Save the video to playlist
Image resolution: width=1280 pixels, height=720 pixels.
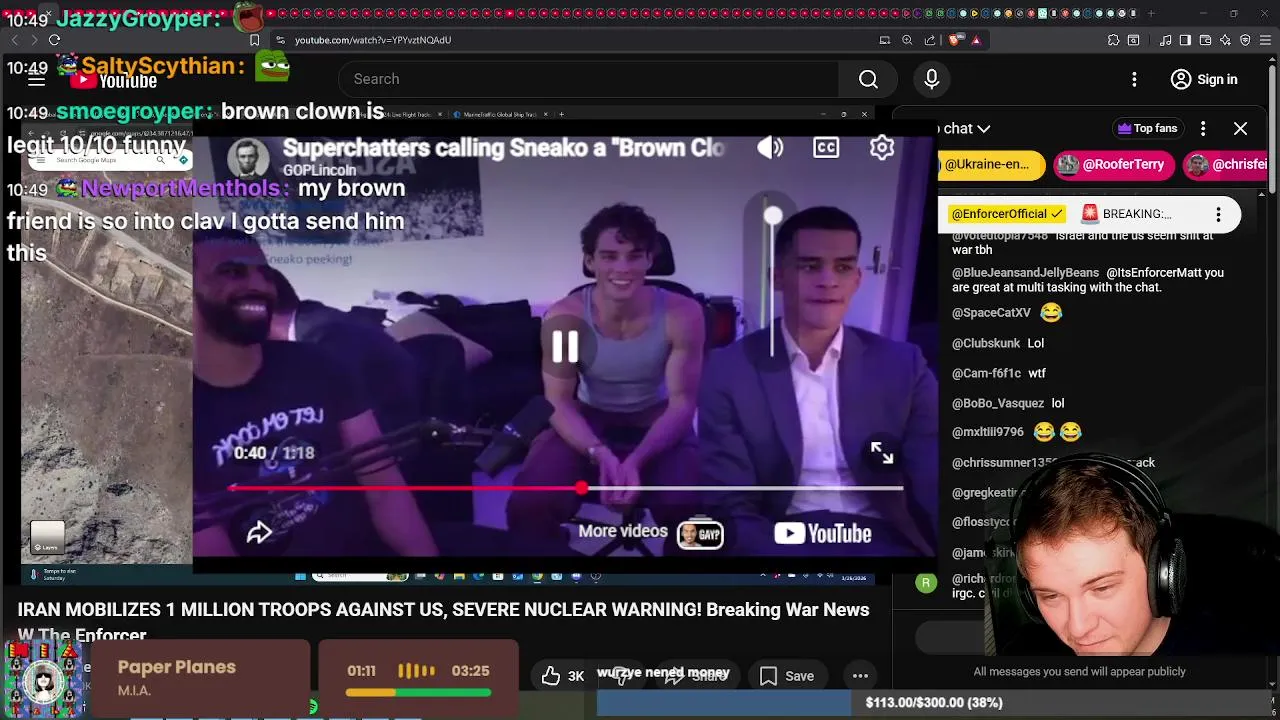coord(787,676)
